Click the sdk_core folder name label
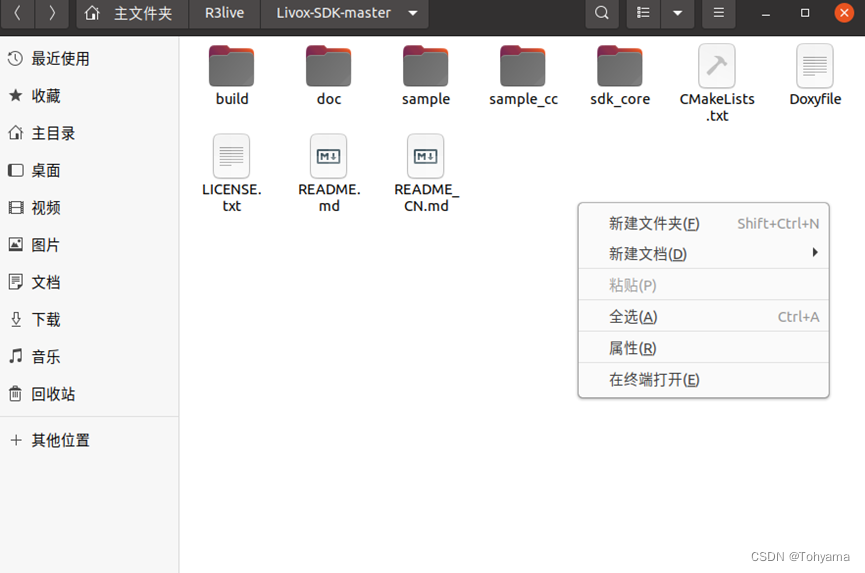The width and height of the screenshot is (865, 573). (x=620, y=99)
